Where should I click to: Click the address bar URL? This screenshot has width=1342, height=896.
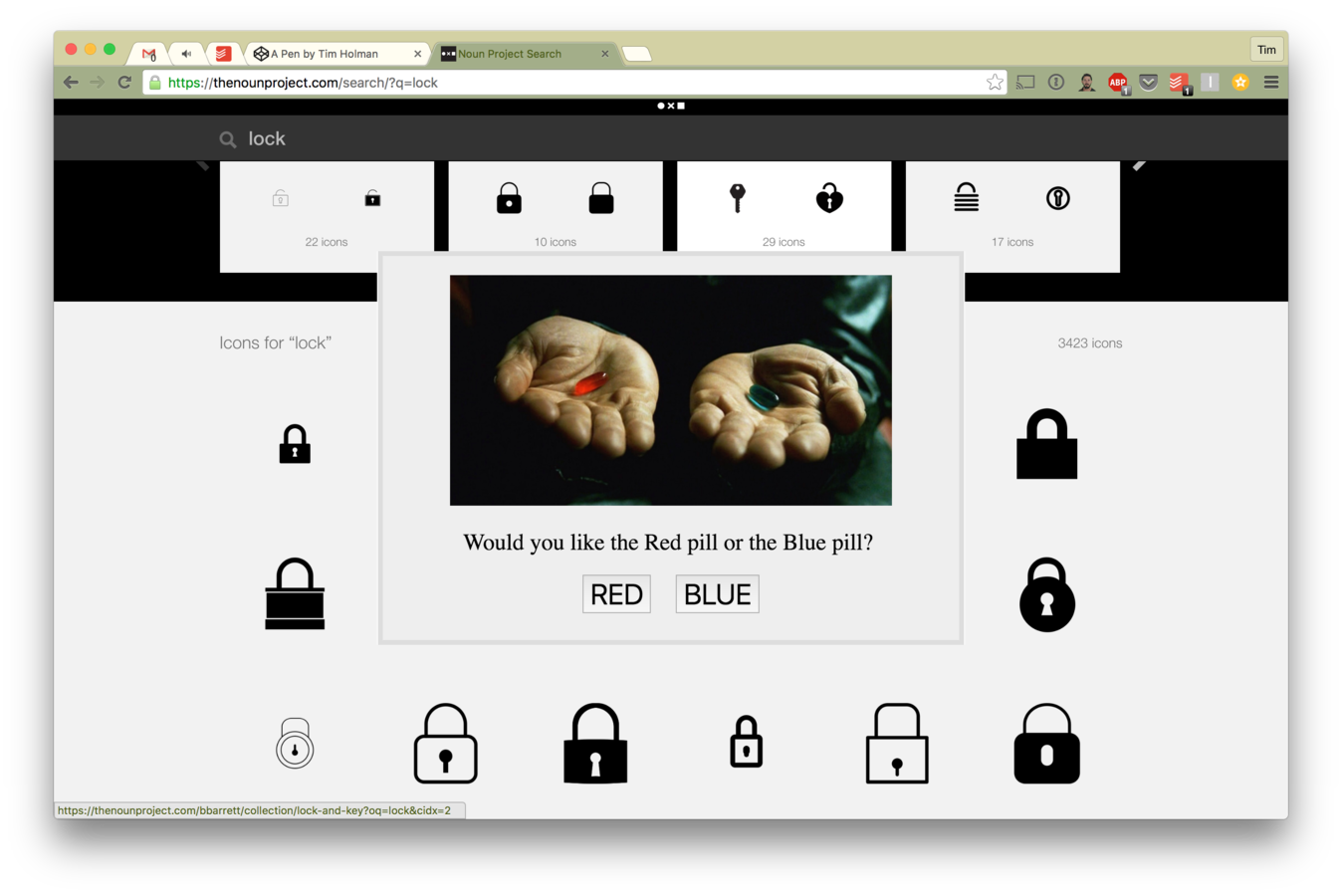[x=303, y=83]
